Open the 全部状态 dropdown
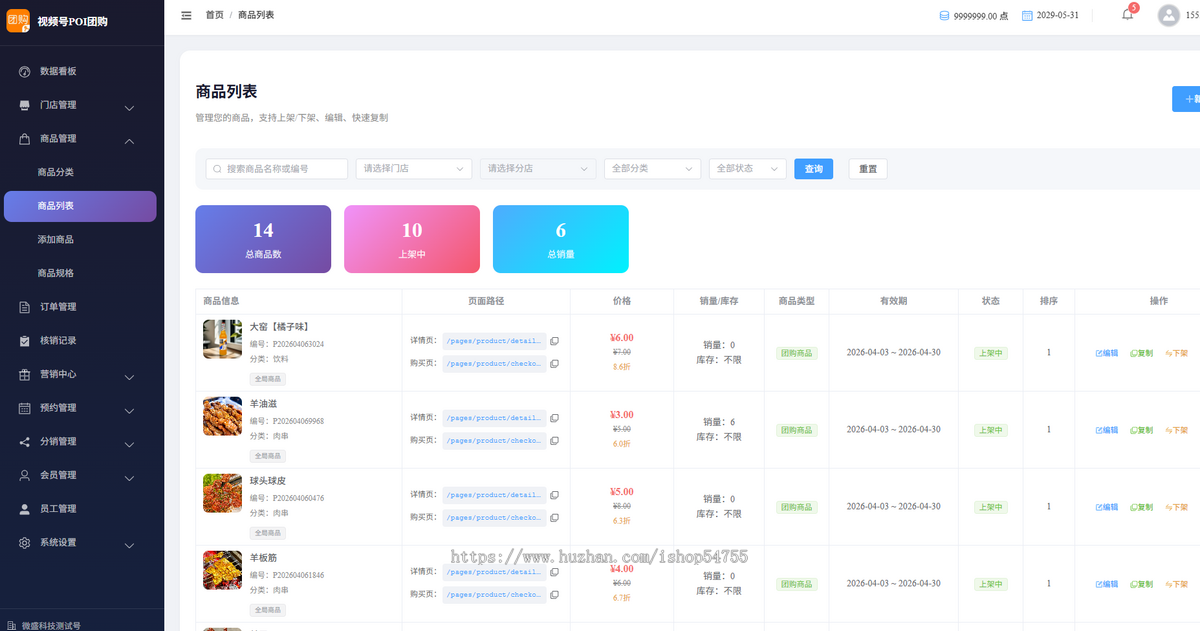 coord(747,169)
